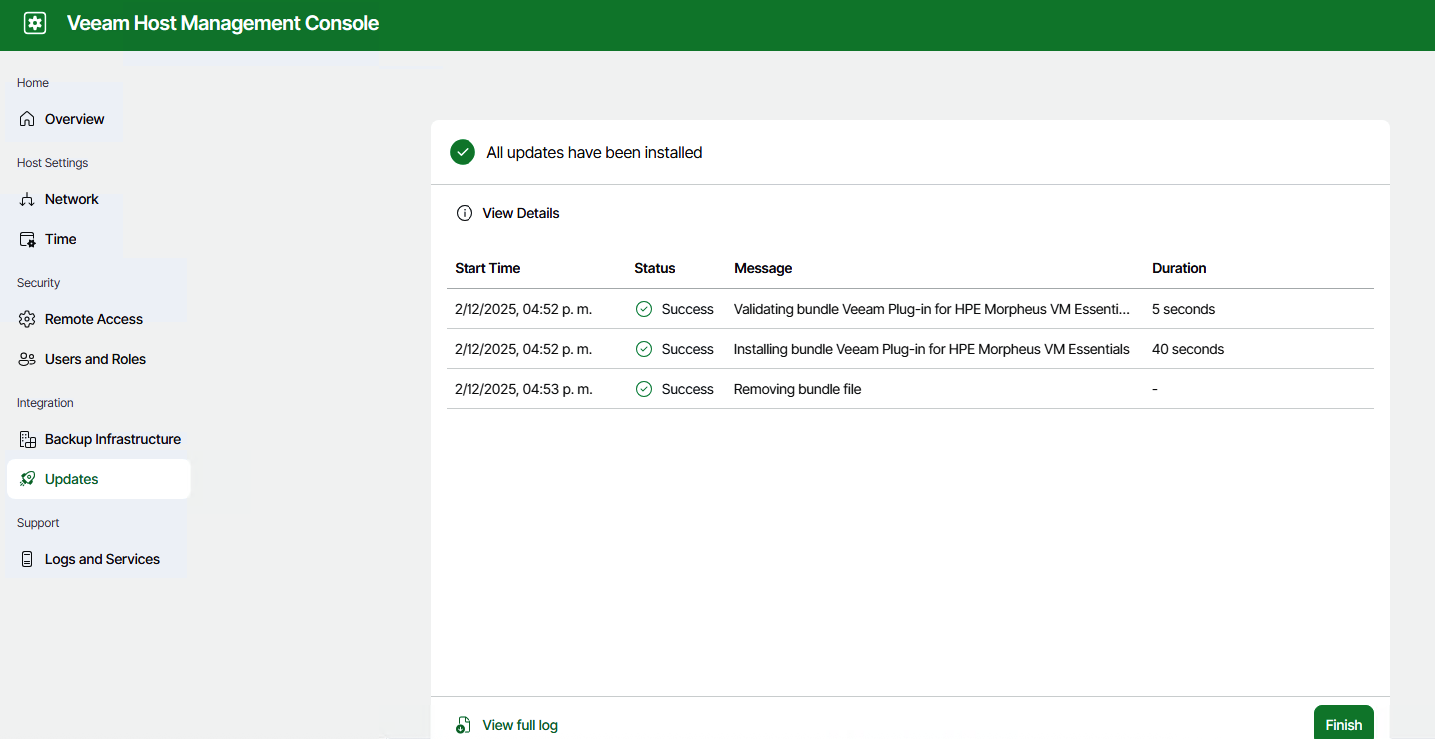Click the View Details info icon
Screen dimensions: 1435x739
(x=464, y=213)
